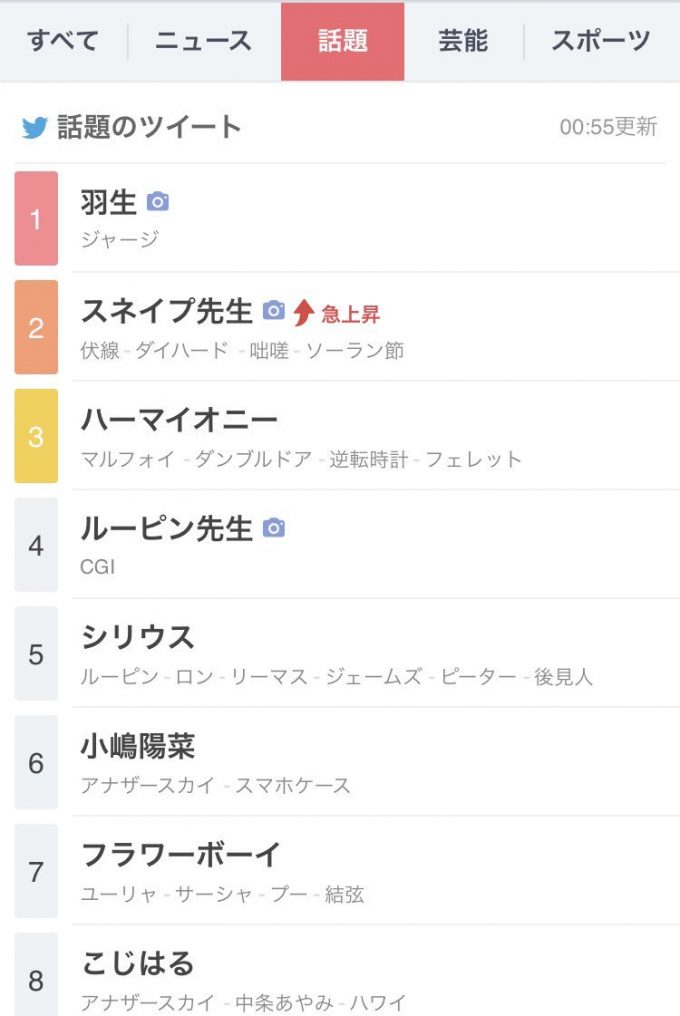Open the こじはる trending topic
This screenshot has width=680, height=1016.
click(137, 964)
